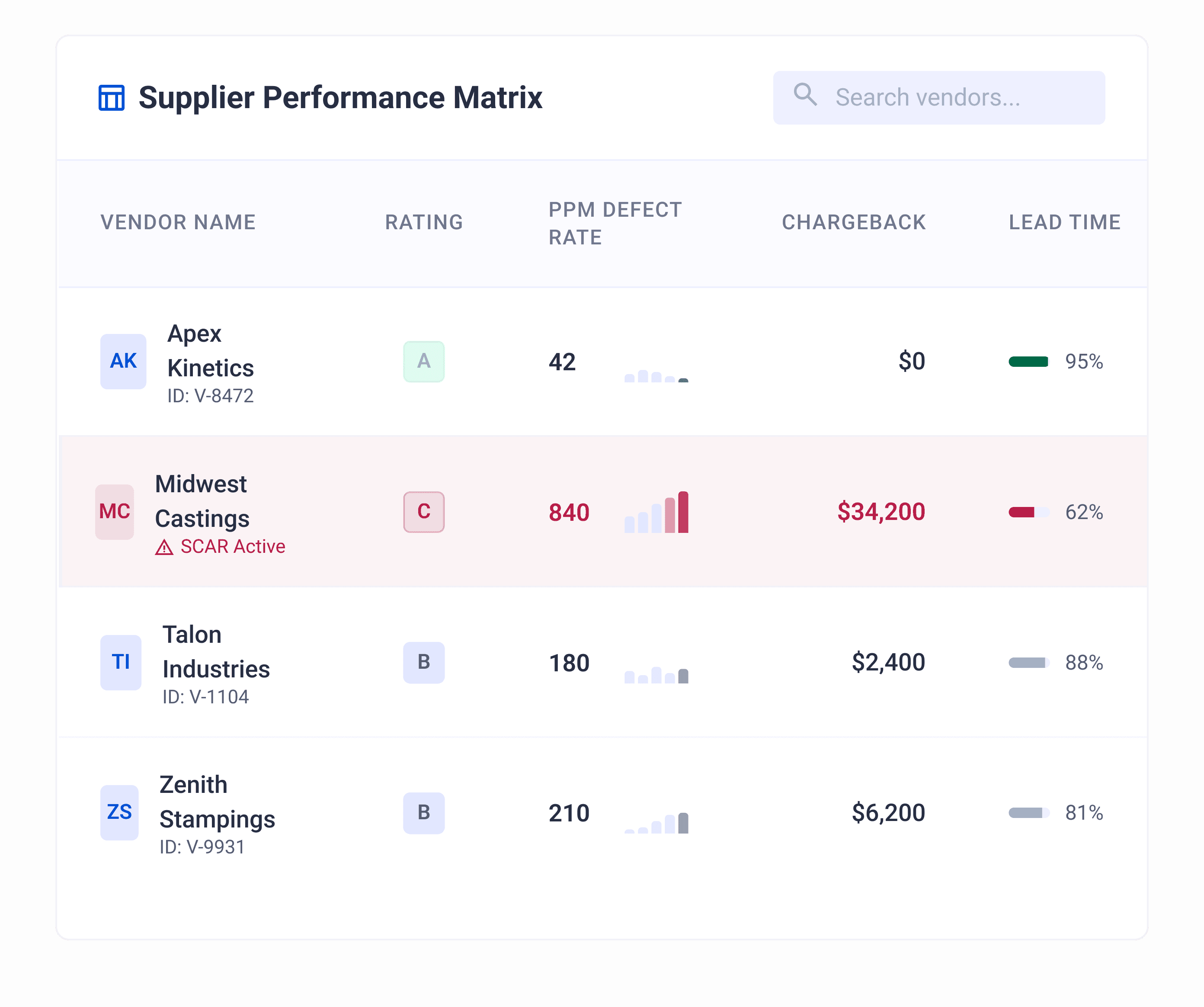
Task: Sort by the VENDOR NAME column header
Action: pyautogui.click(x=178, y=222)
